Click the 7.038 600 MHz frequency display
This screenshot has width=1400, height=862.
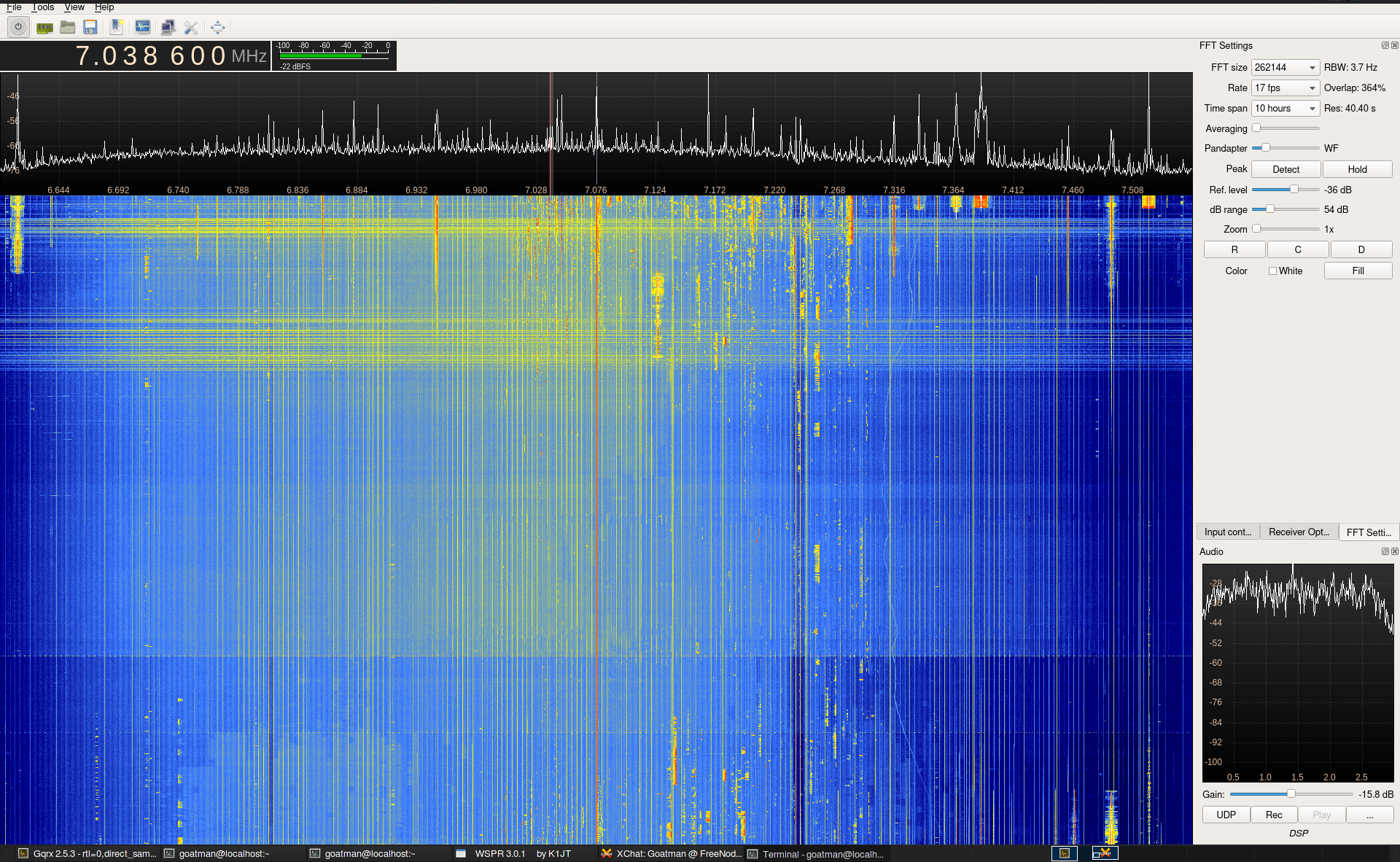pos(136,56)
